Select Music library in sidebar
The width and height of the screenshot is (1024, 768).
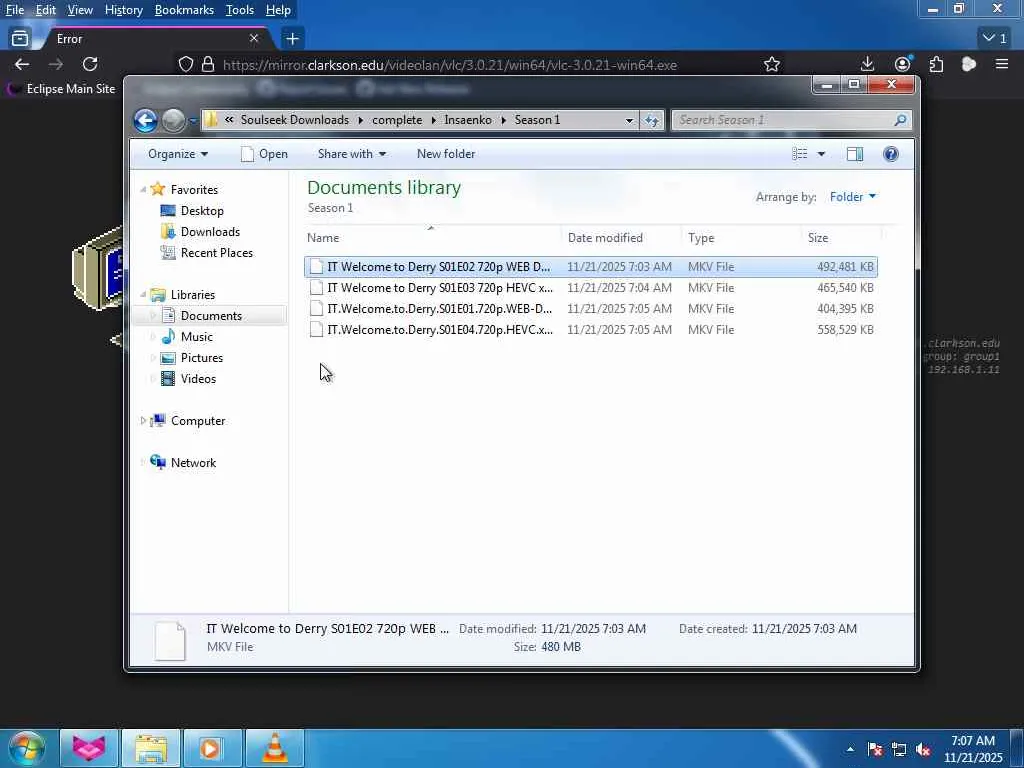click(197, 337)
